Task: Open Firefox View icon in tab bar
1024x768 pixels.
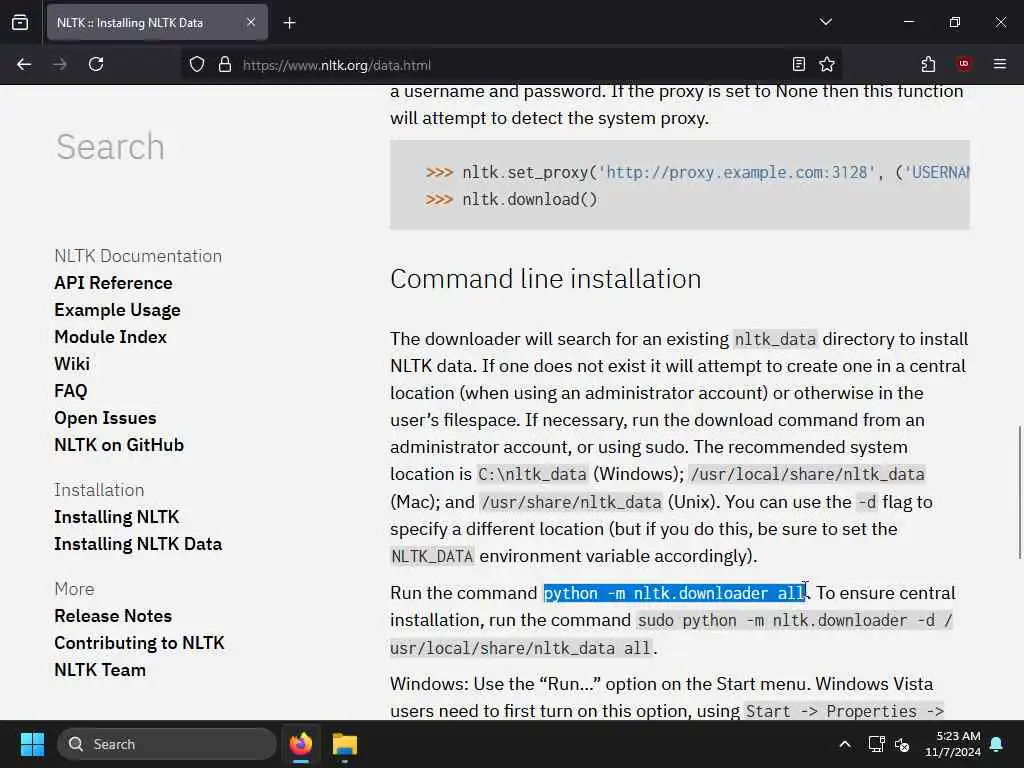Action: [x=20, y=22]
